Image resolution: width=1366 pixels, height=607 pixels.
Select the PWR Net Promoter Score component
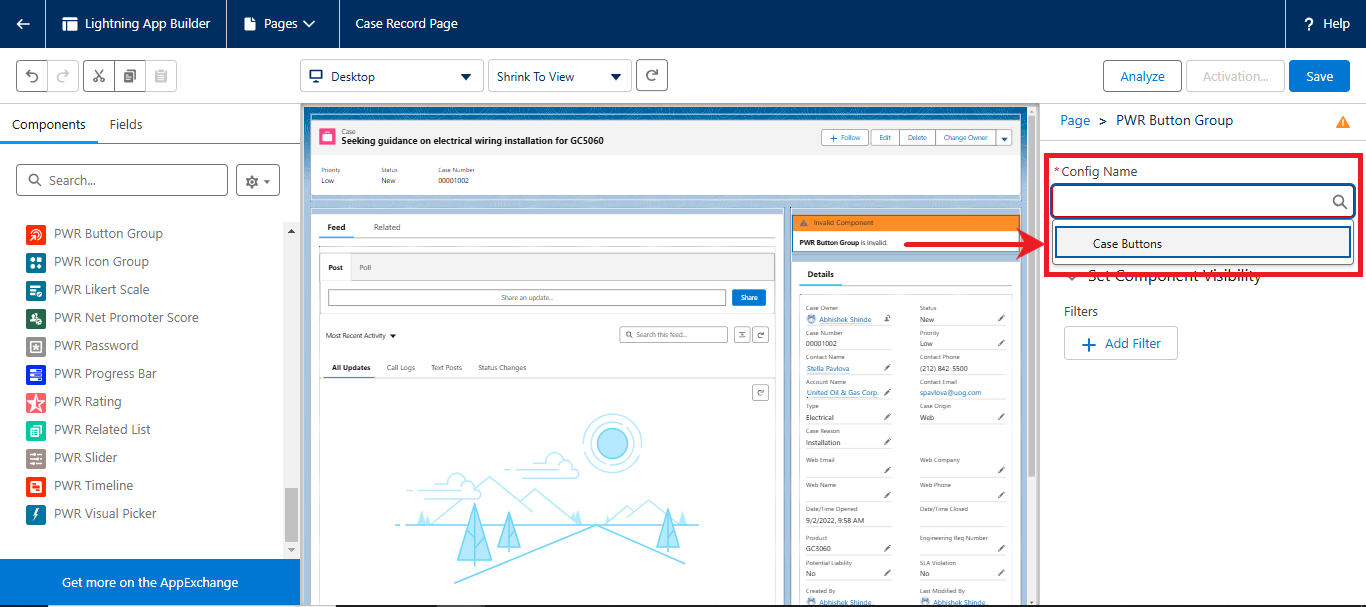[x=126, y=318]
